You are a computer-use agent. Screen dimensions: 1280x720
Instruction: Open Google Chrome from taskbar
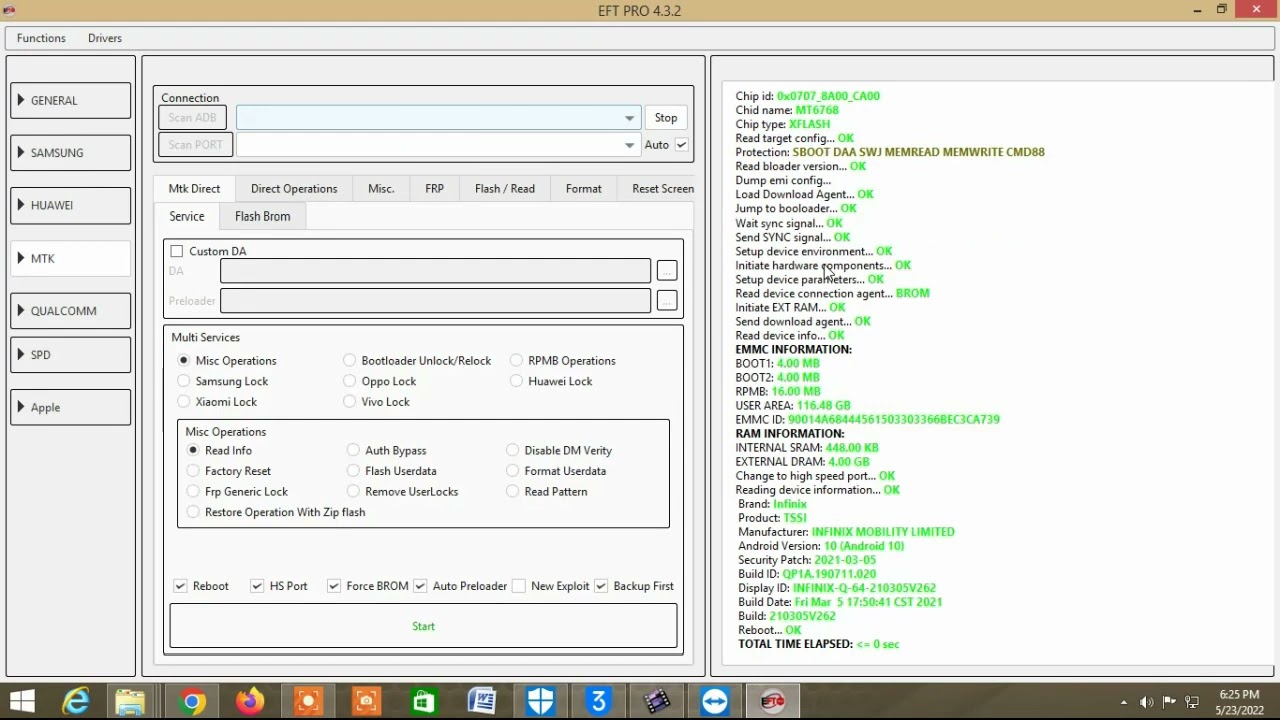click(x=192, y=701)
